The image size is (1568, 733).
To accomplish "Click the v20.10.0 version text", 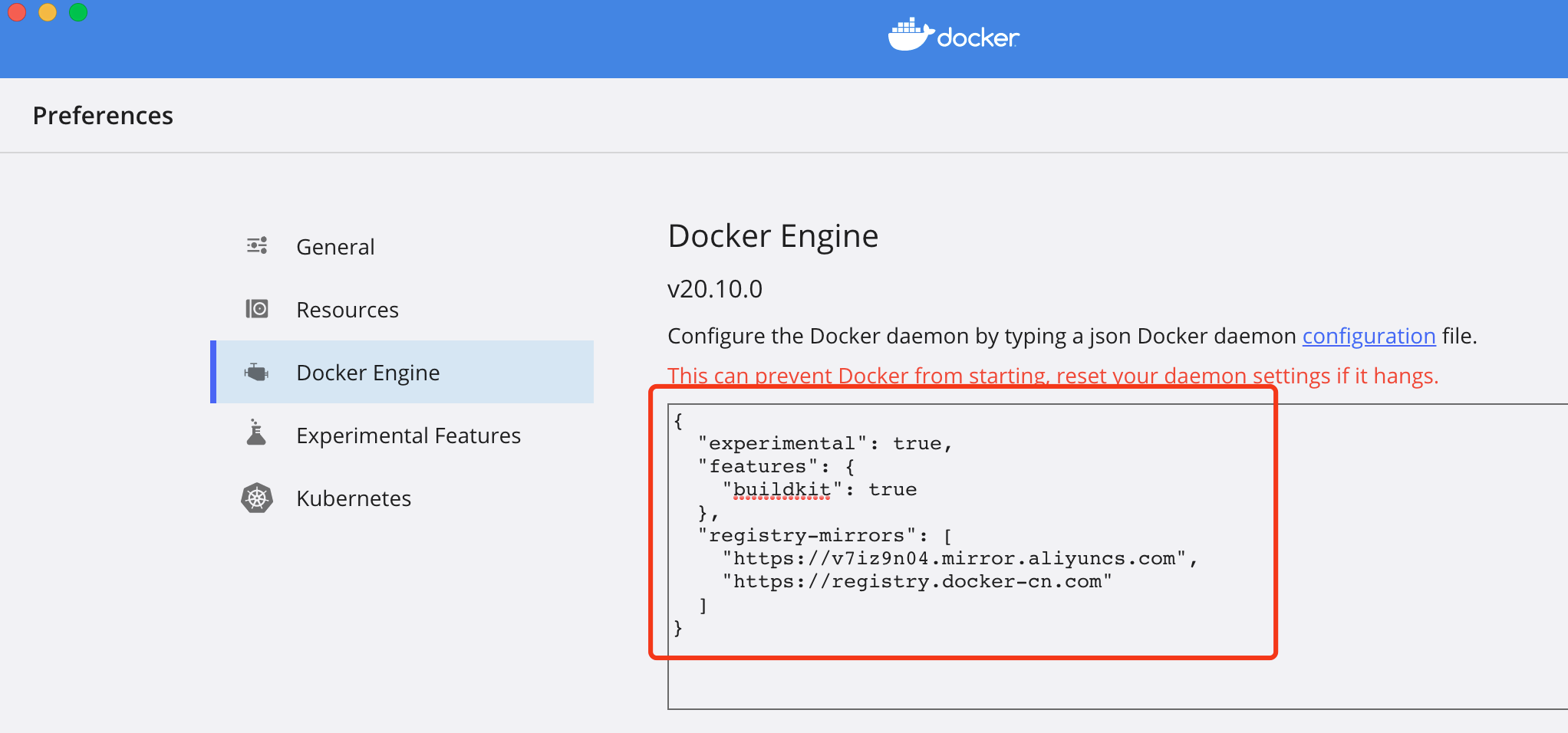I will [x=715, y=289].
